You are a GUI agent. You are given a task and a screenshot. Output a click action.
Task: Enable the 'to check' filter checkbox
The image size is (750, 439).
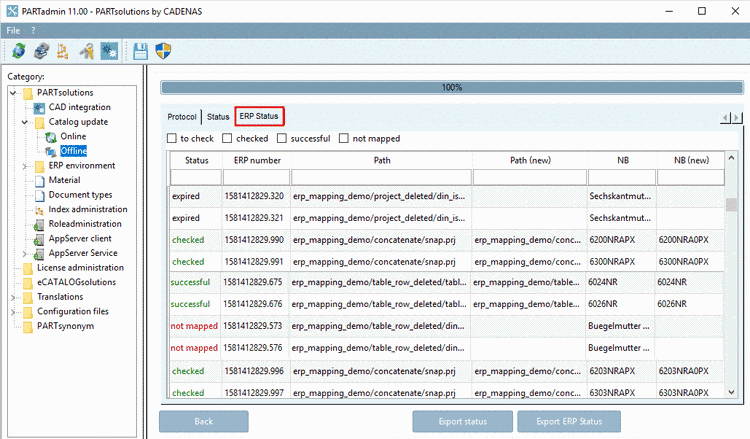pos(172,138)
